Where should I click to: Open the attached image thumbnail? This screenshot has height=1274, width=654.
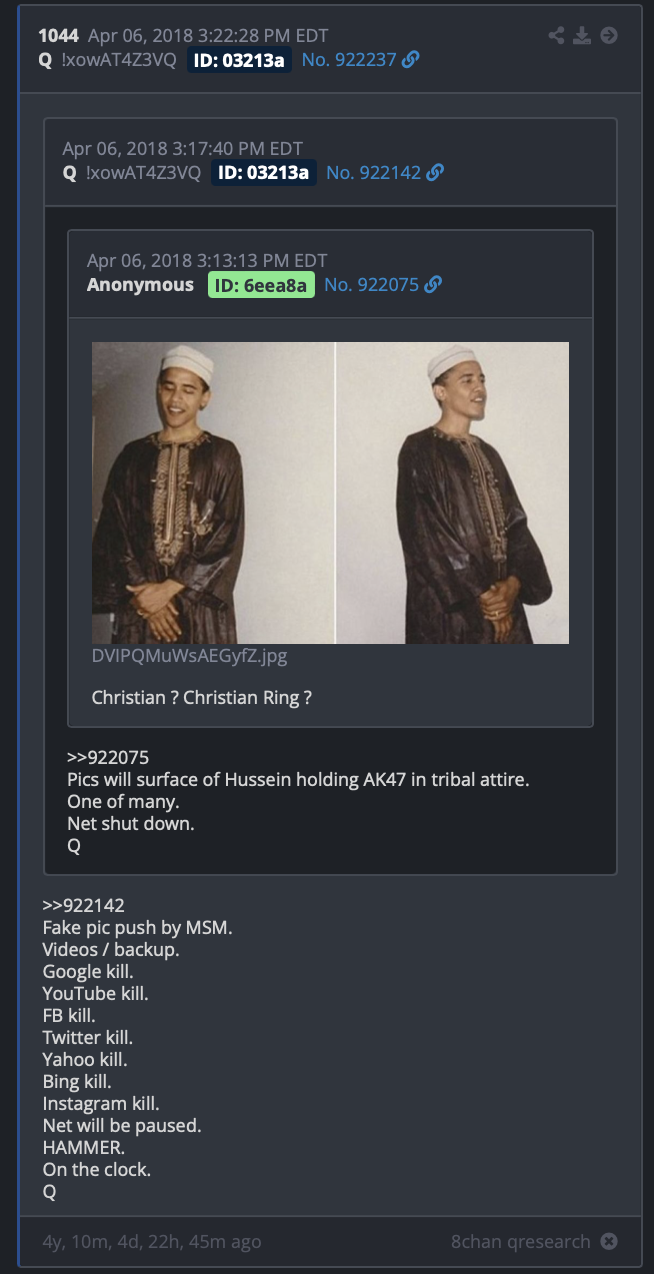pyautogui.click(x=330, y=493)
